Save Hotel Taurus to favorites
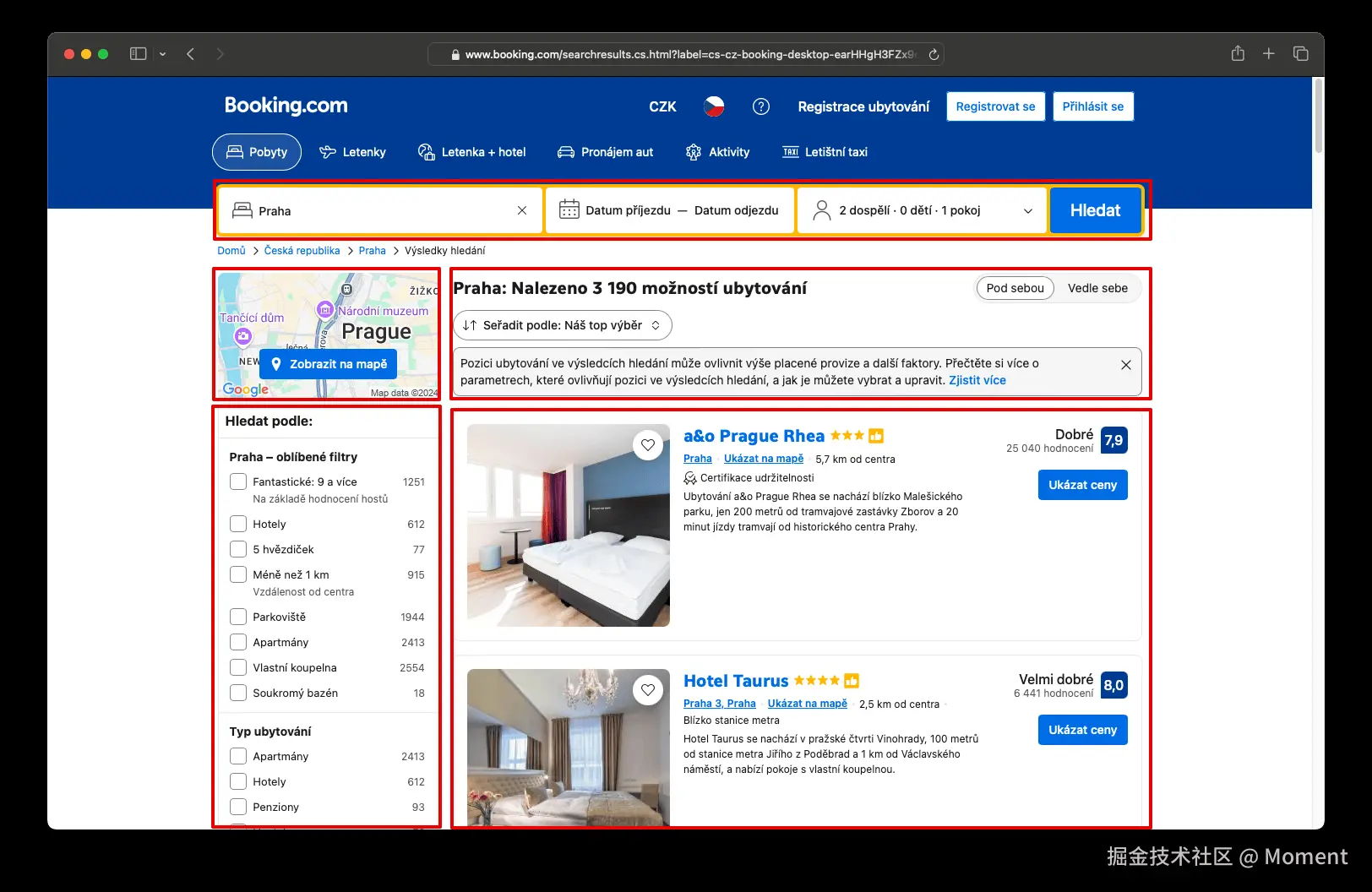1372x892 pixels. [648, 689]
